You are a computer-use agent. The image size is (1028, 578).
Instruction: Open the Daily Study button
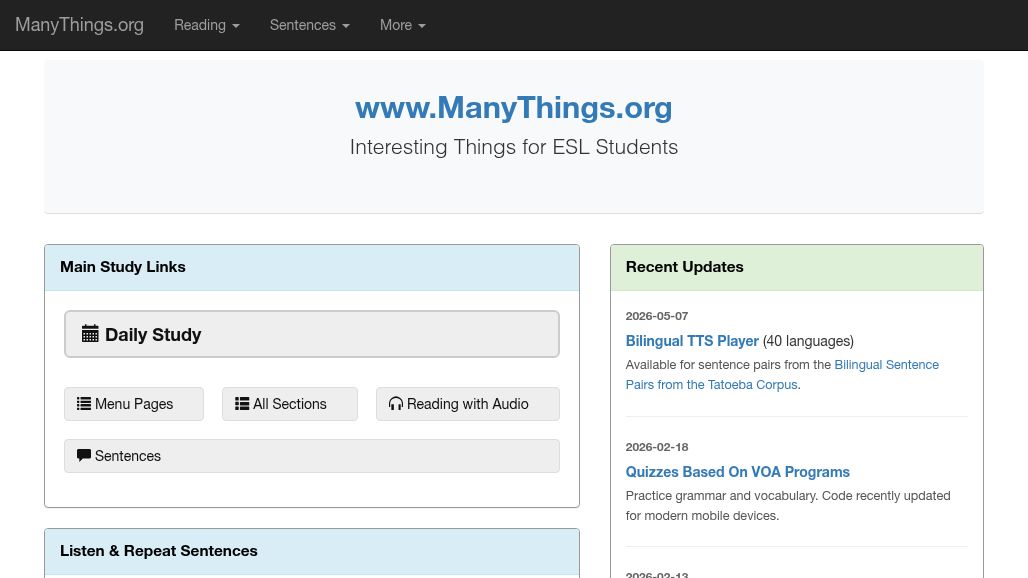click(x=311, y=334)
